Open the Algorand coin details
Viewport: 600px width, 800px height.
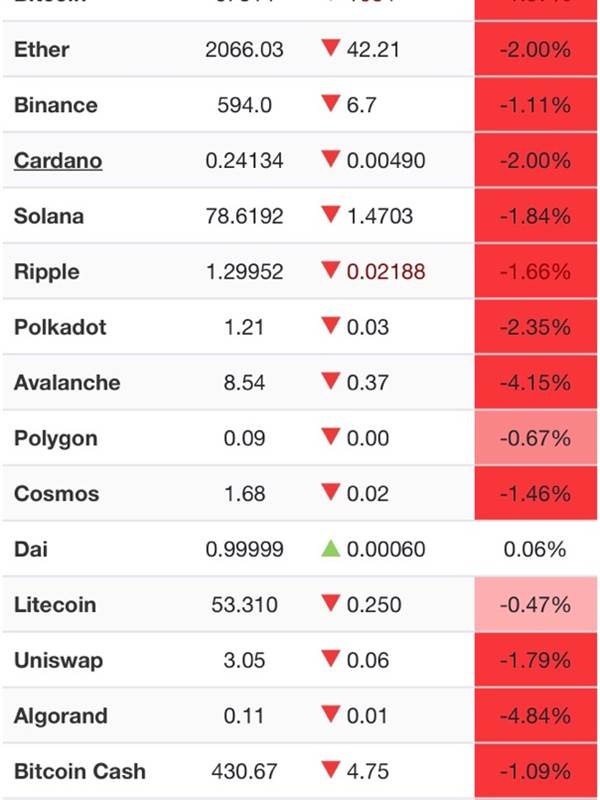point(59,716)
